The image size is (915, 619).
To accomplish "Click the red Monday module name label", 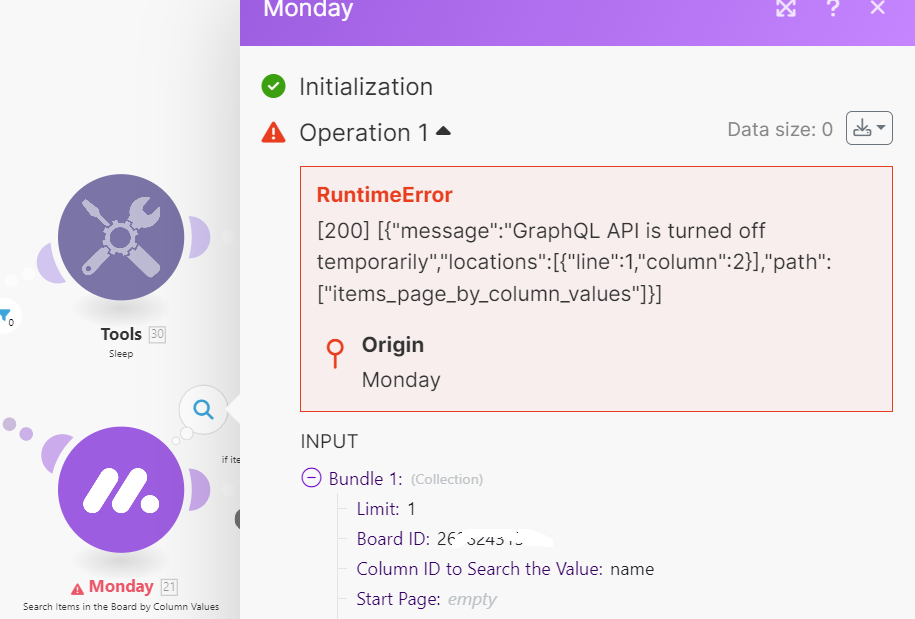I will tap(121, 586).
